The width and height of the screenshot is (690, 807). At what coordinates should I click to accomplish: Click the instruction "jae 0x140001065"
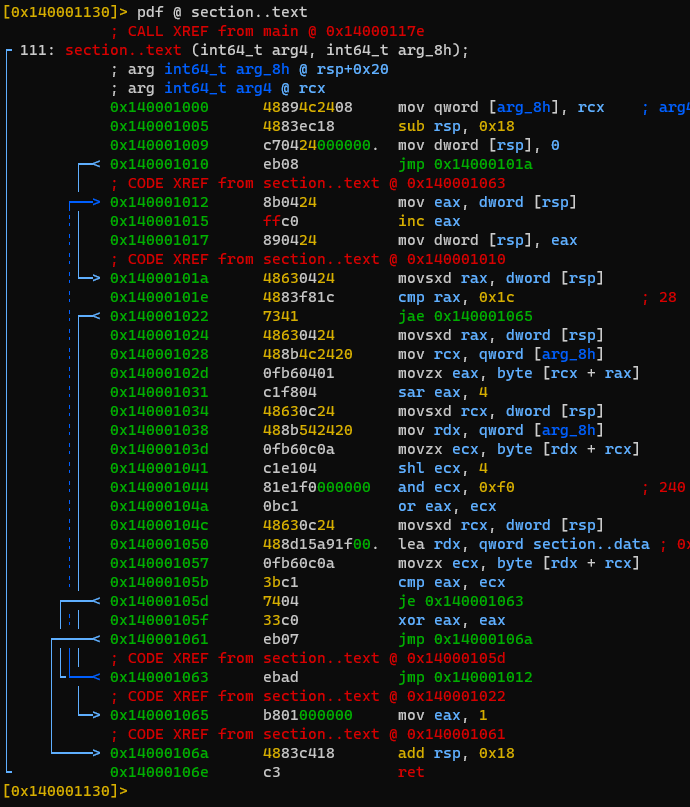tap(465, 316)
